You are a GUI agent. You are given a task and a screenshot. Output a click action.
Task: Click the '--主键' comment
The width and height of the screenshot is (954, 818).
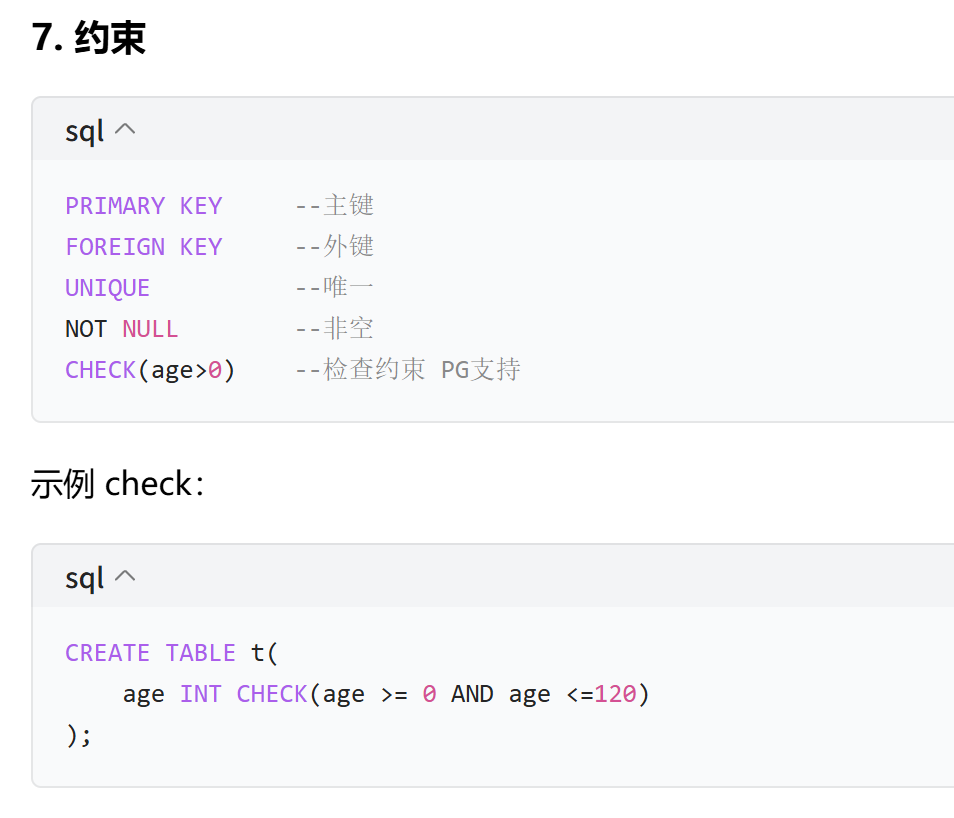pos(335,206)
